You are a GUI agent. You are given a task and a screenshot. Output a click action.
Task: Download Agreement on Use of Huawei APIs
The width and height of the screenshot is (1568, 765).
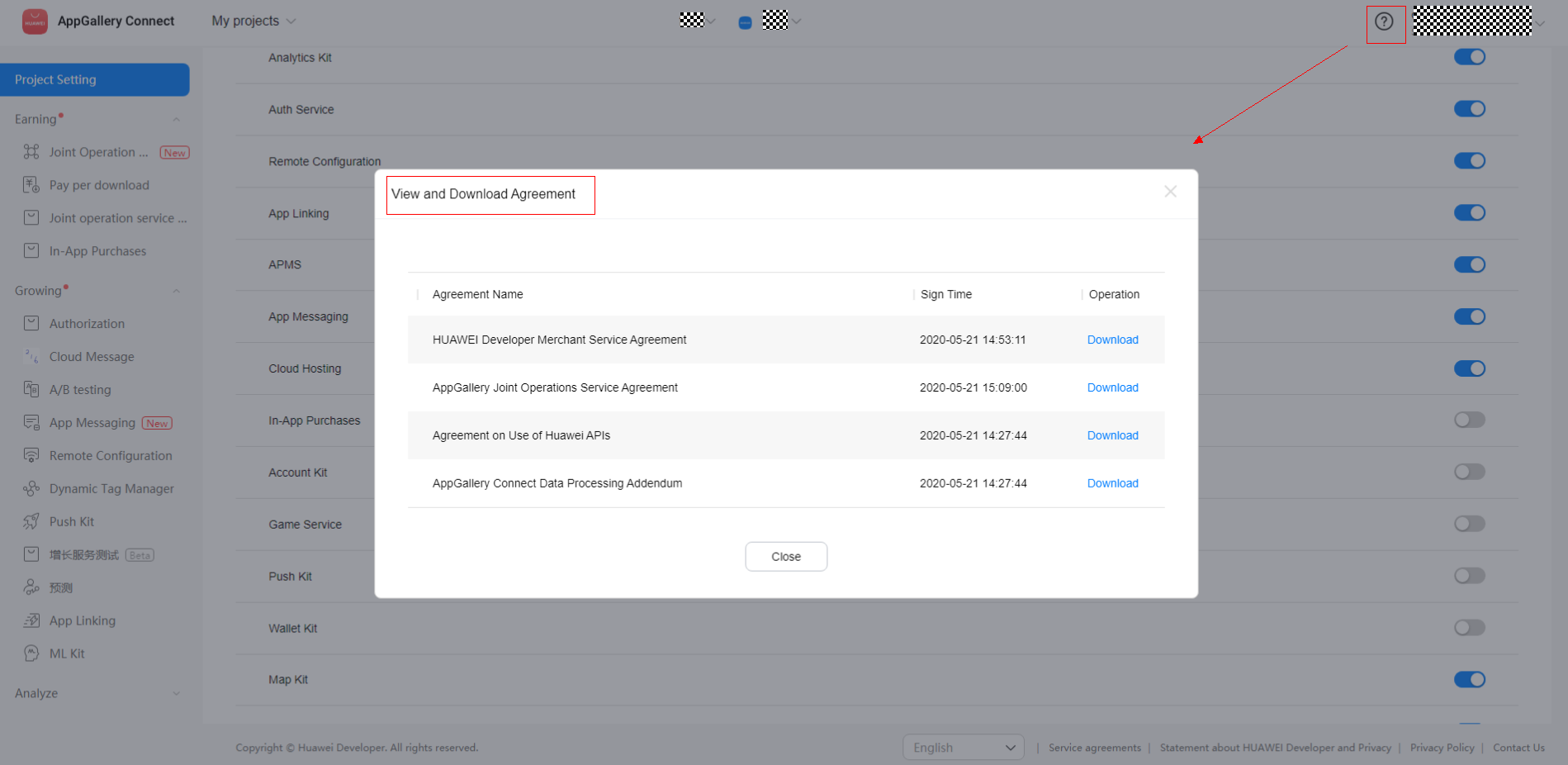coord(1113,435)
